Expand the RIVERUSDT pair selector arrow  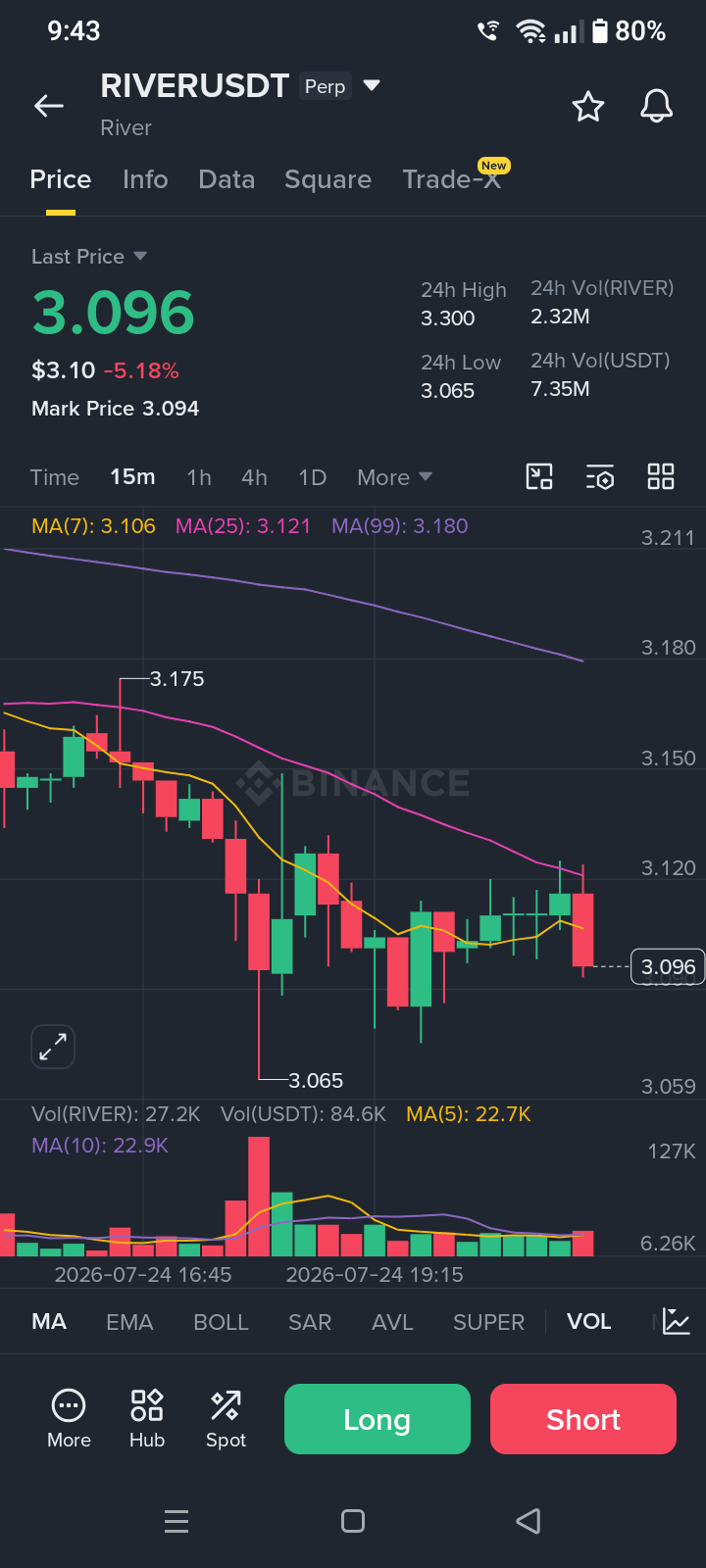[x=372, y=85]
